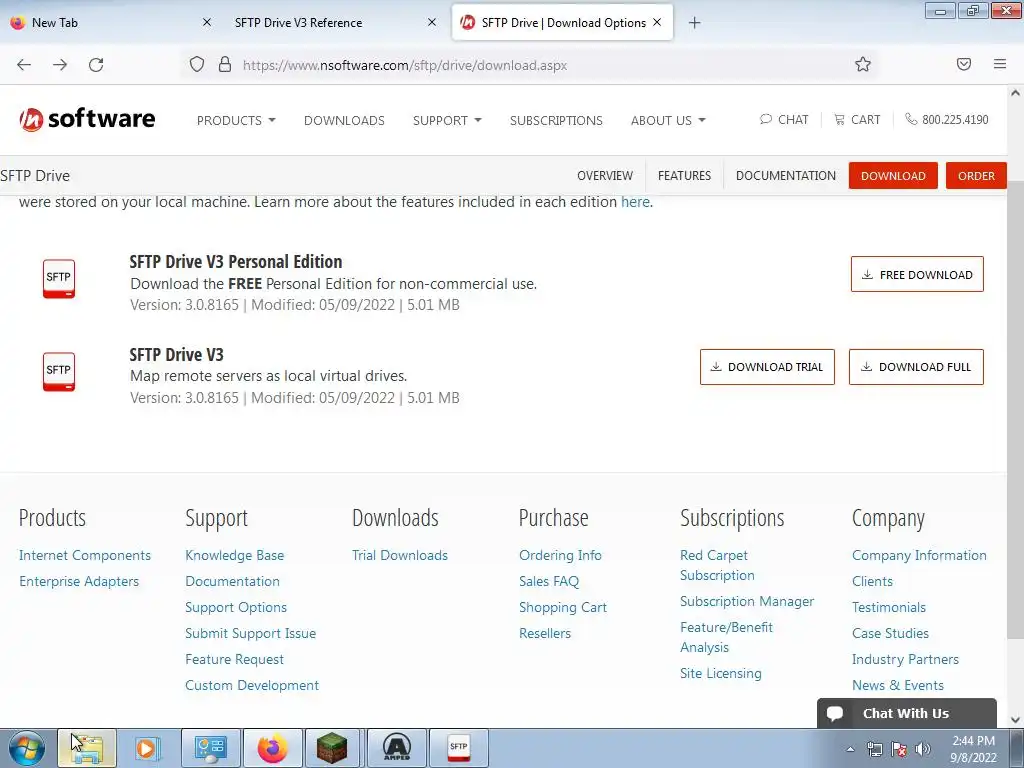View site security padlock info

pos(225,65)
